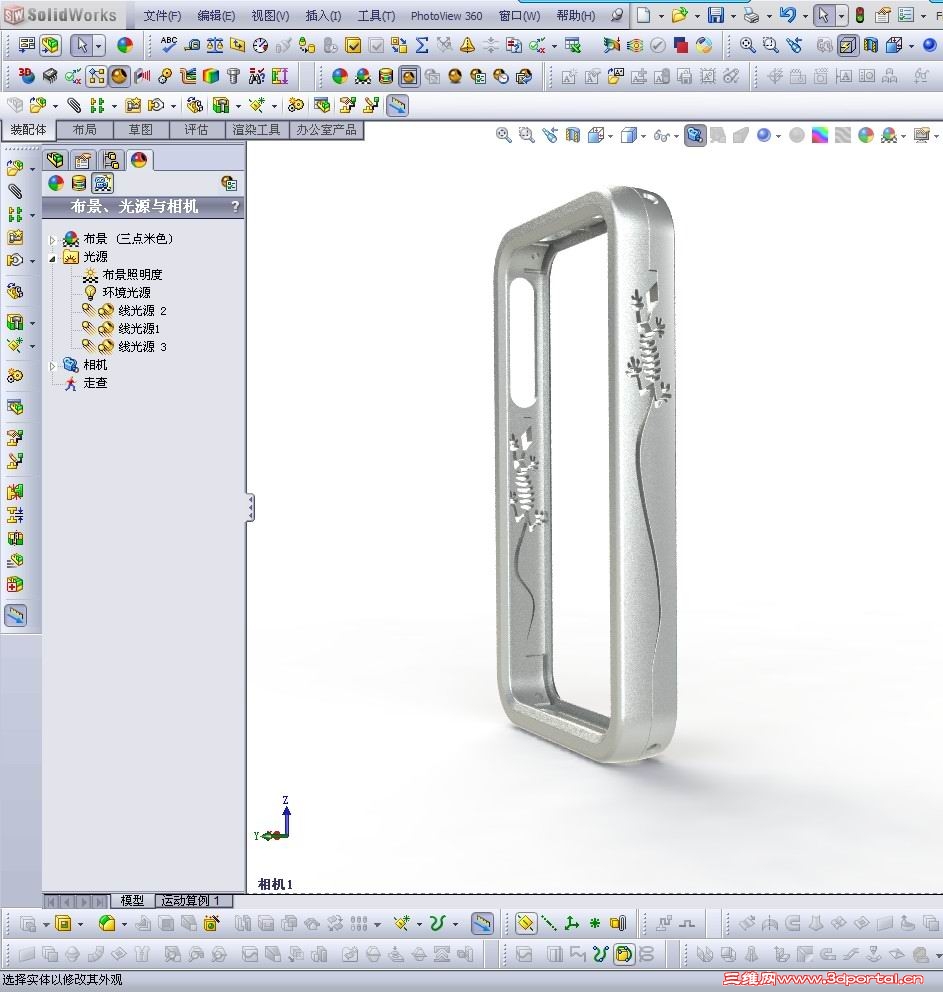Open dropdown arrow next to Undo icon
This screenshot has height=992, width=943.
(805, 16)
